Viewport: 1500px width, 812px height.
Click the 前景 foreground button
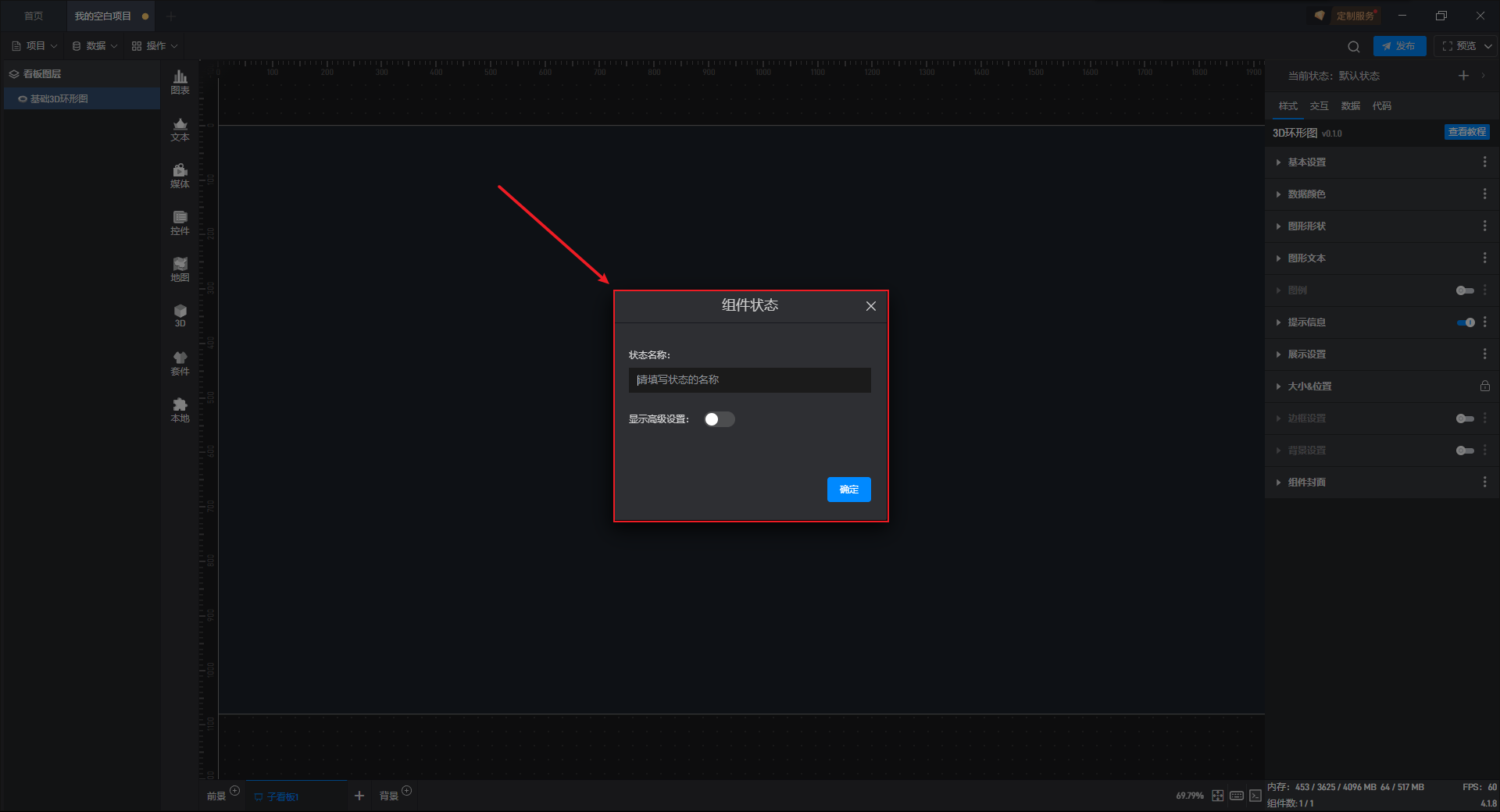coord(216,796)
